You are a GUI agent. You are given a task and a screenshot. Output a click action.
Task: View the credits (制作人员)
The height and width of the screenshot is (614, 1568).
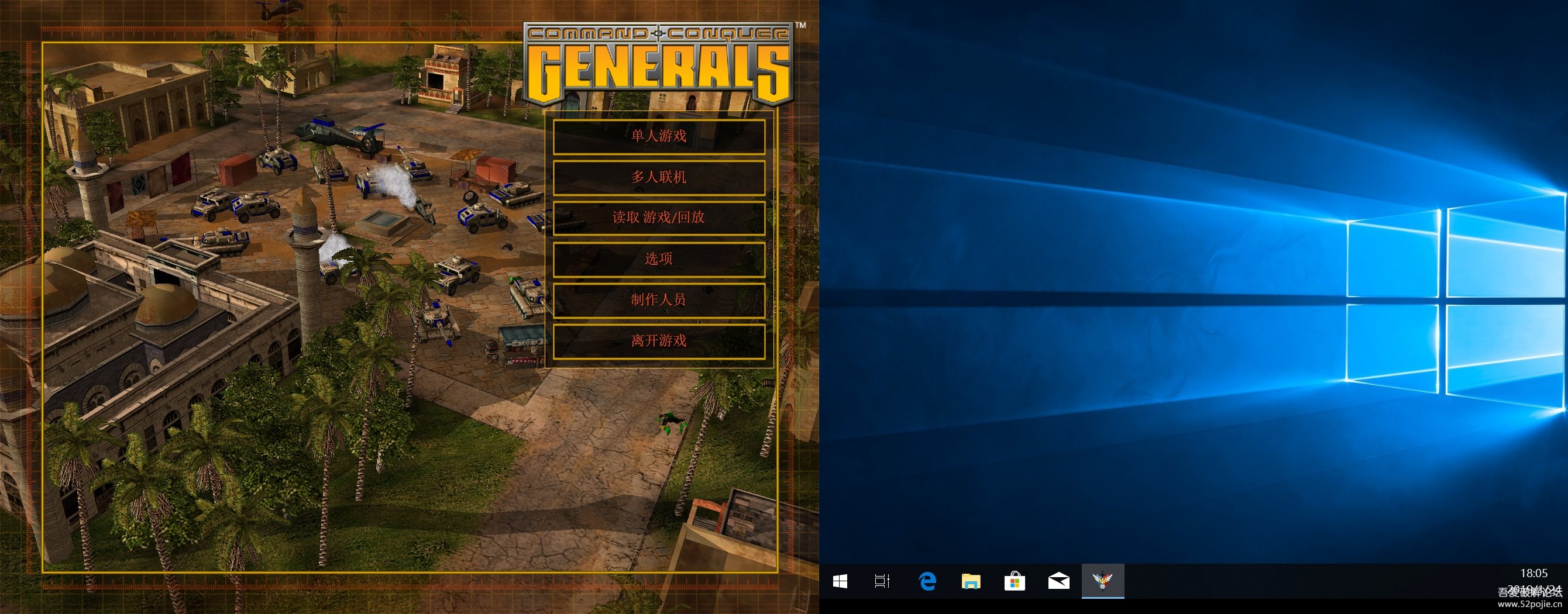click(x=659, y=299)
